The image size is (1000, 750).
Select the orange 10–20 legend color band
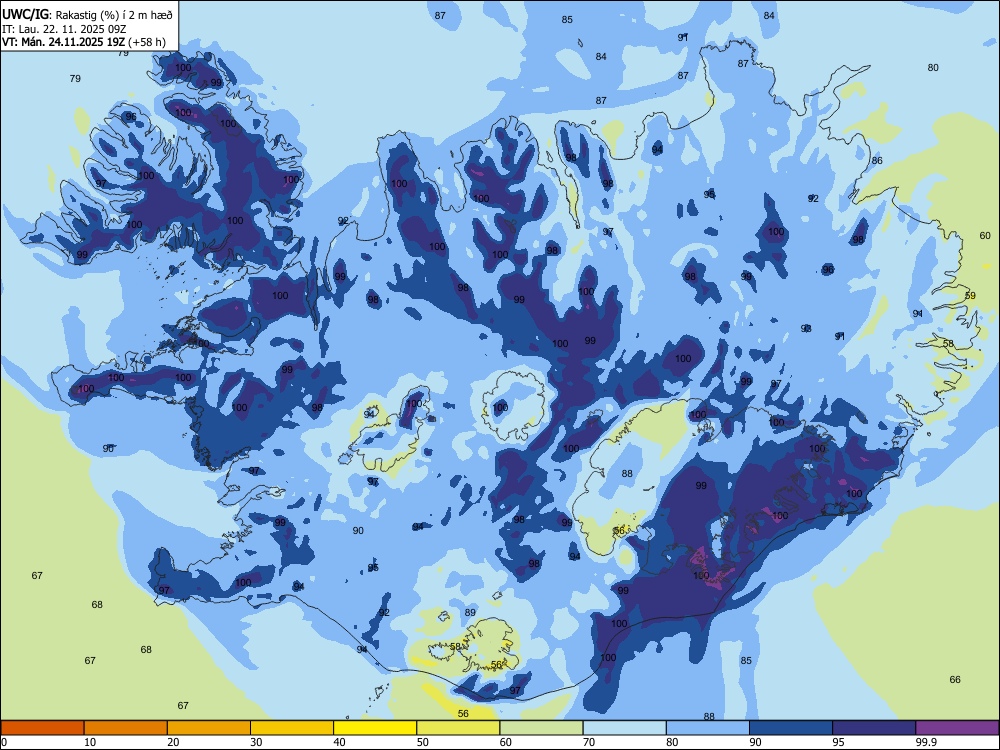pyautogui.click(x=126, y=728)
